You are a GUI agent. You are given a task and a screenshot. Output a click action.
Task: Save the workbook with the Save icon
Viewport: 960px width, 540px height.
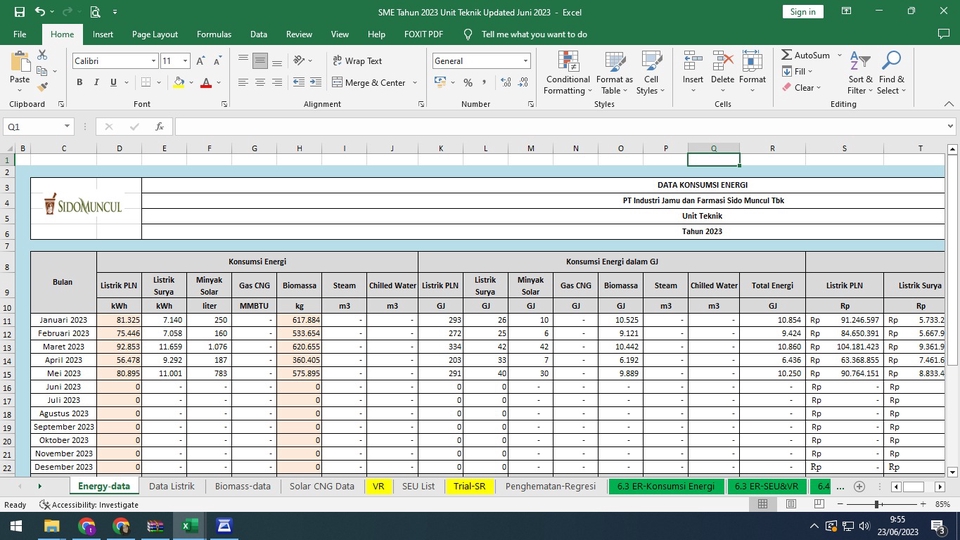20,12
